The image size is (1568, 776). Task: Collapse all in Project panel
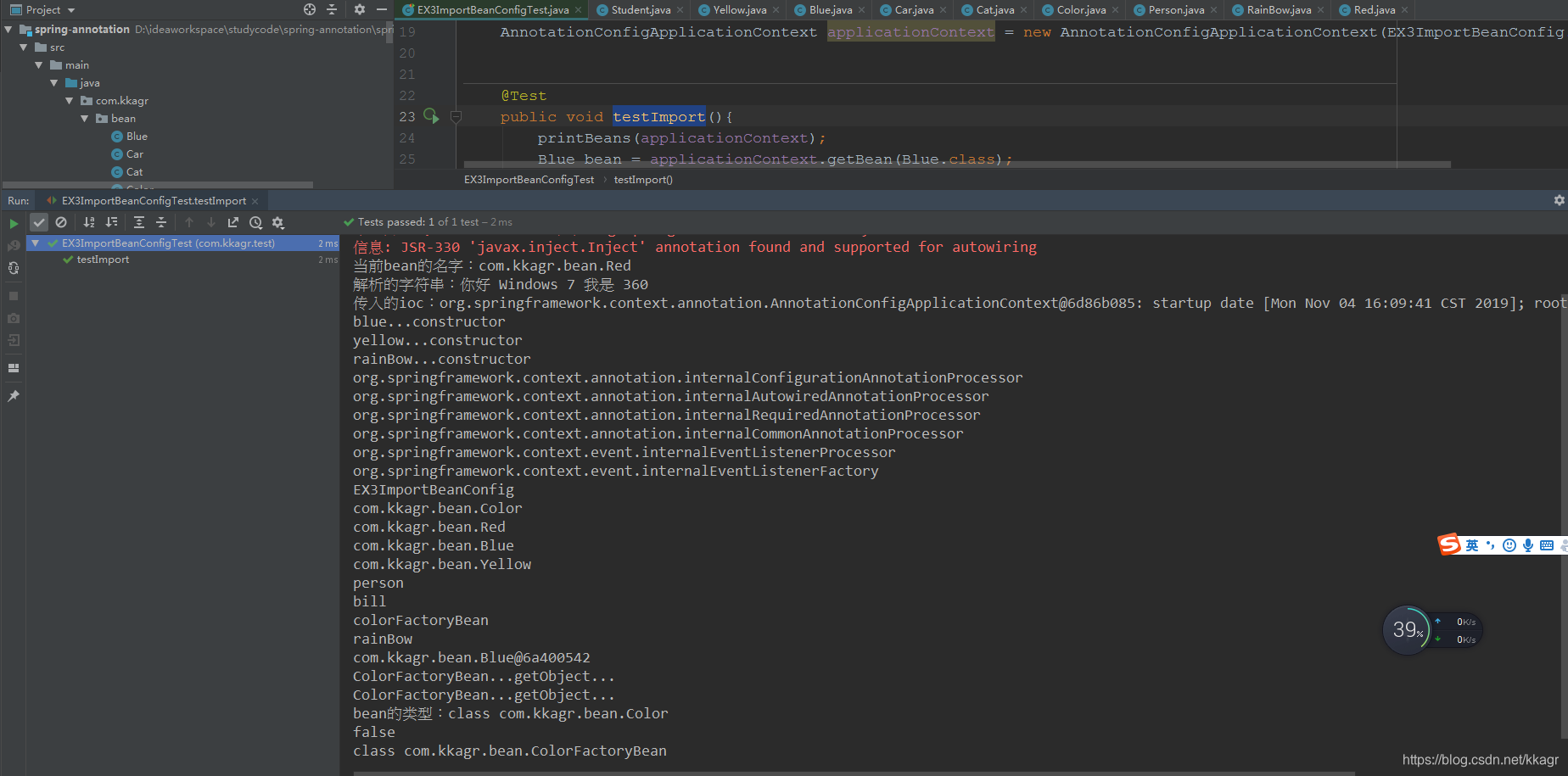[x=332, y=9]
